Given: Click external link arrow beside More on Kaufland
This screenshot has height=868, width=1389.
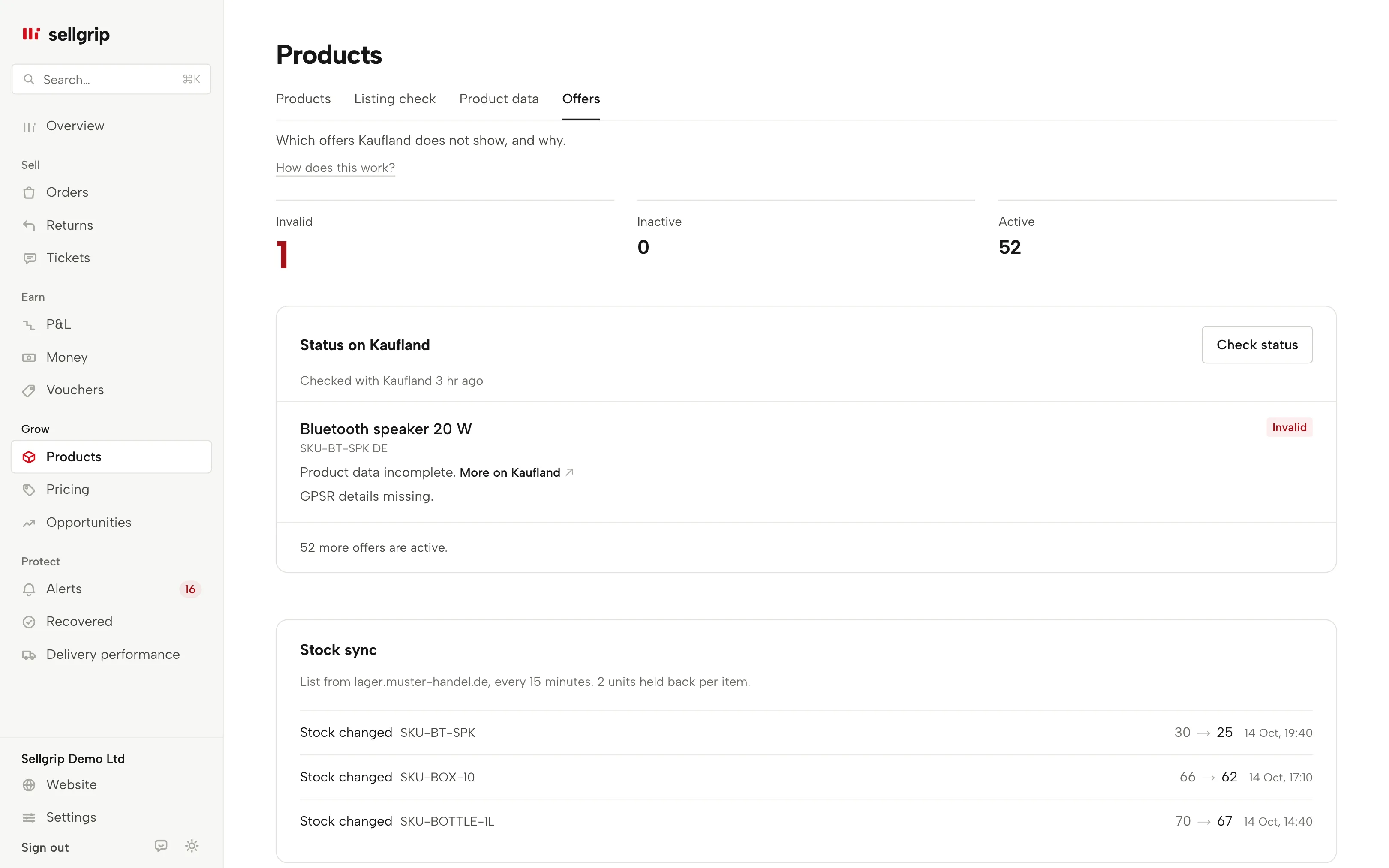Looking at the screenshot, I should click(x=569, y=472).
